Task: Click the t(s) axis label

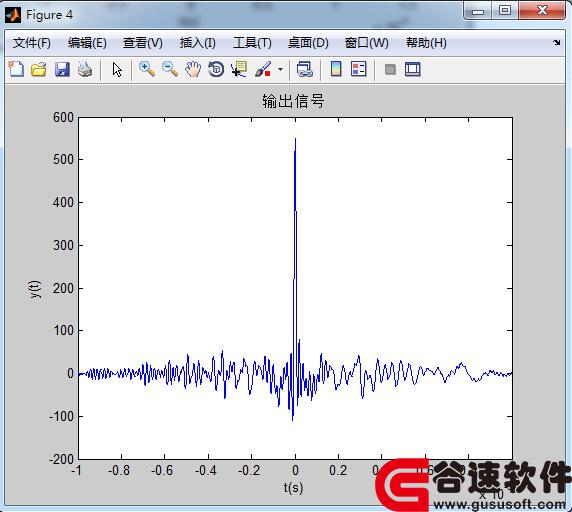Action: 293,488
